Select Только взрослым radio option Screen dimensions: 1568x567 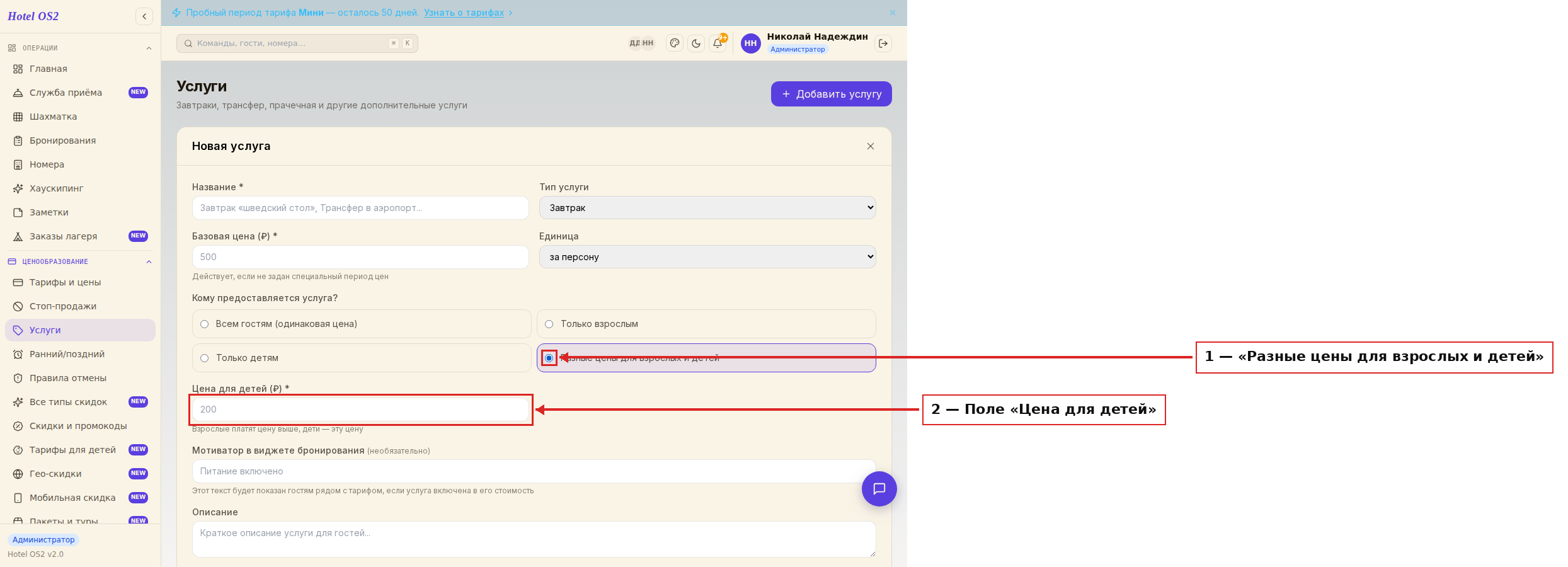coord(706,324)
